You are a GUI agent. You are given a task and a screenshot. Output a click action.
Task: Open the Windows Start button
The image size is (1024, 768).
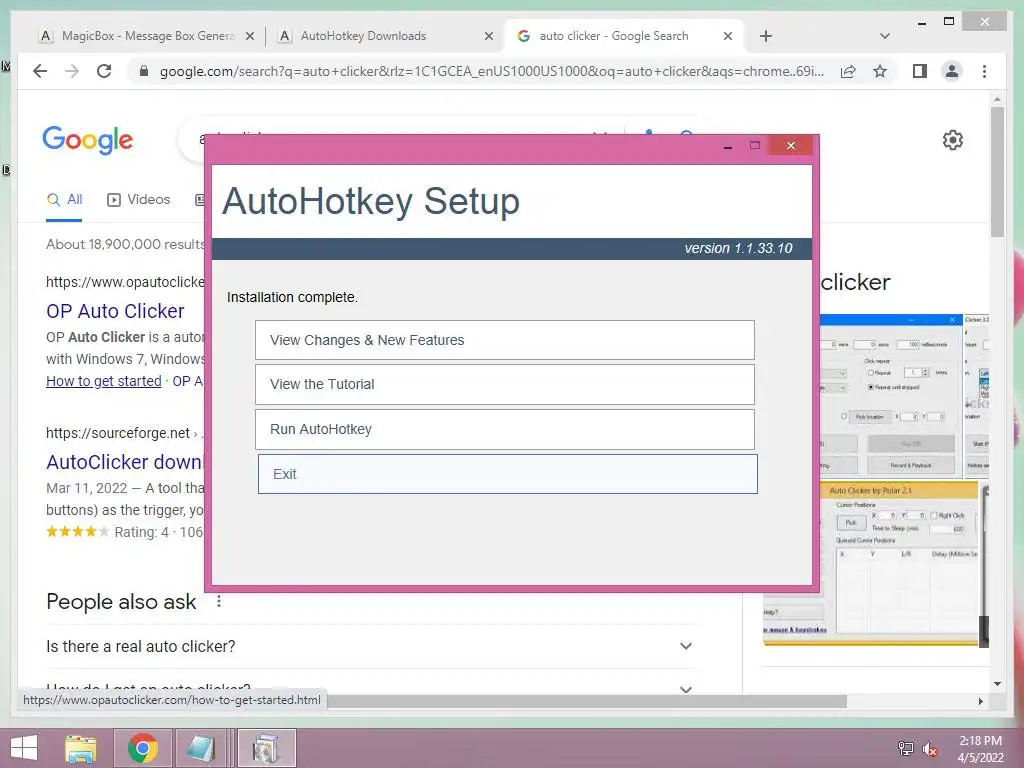point(24,748)
